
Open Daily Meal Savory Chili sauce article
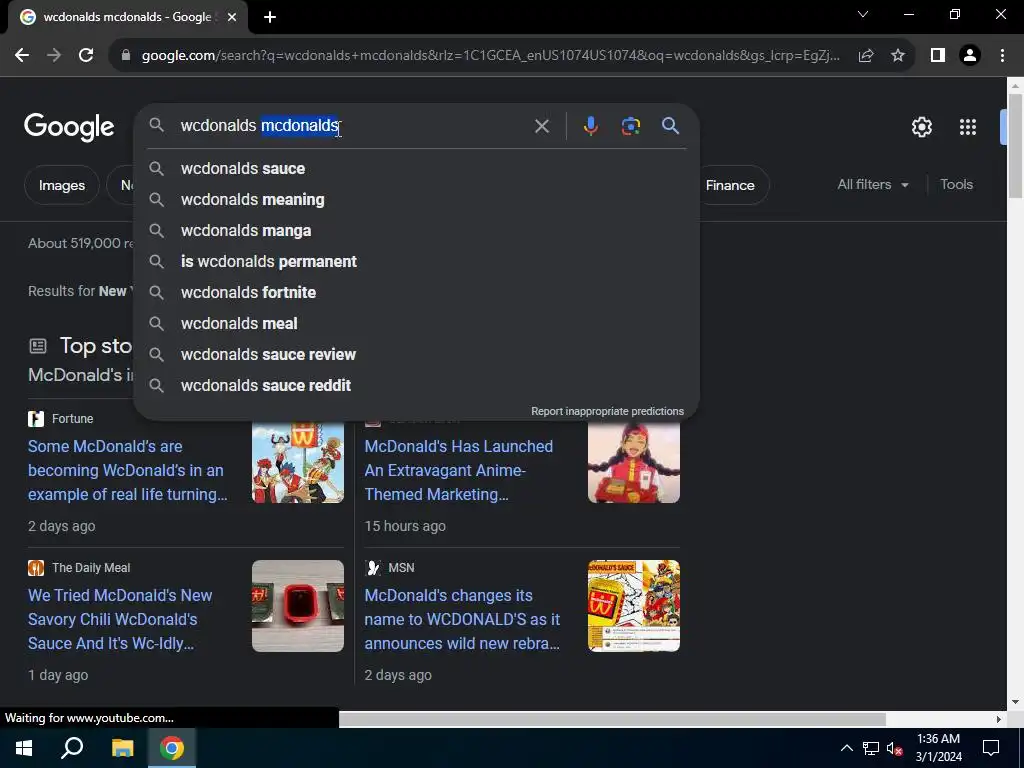[x=120, y=619]
